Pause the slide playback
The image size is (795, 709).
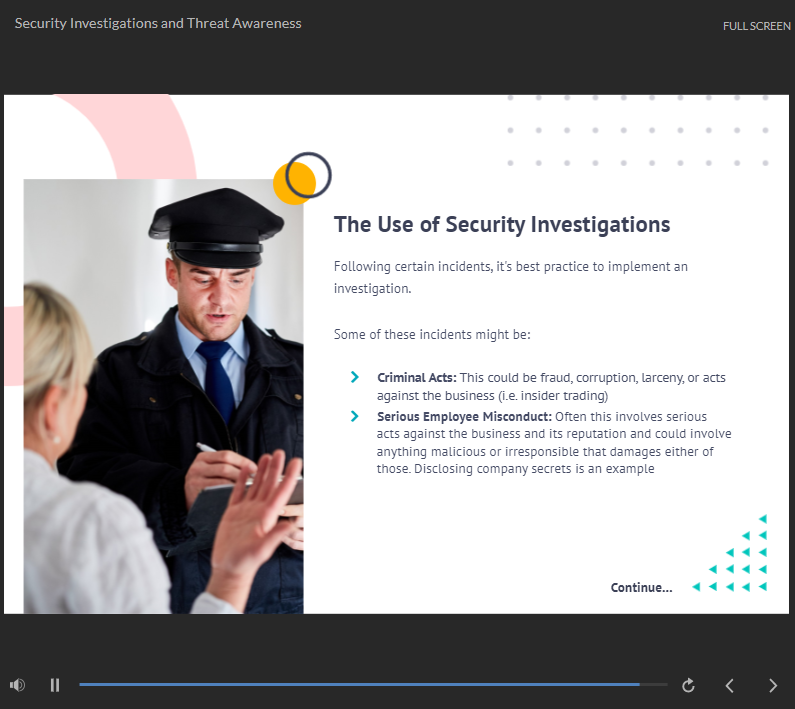click(55, 685)
